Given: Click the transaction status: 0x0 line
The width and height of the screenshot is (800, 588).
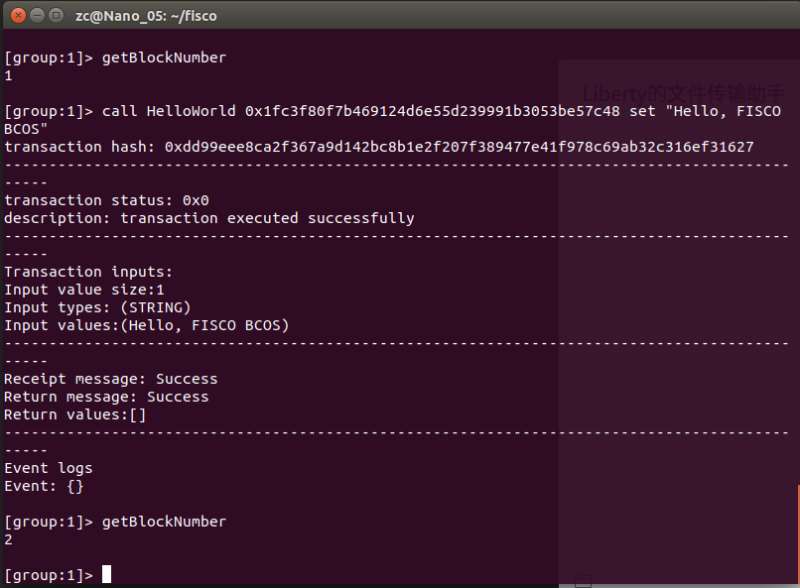Looking at the screenshot, I should [x=107, y=200].
